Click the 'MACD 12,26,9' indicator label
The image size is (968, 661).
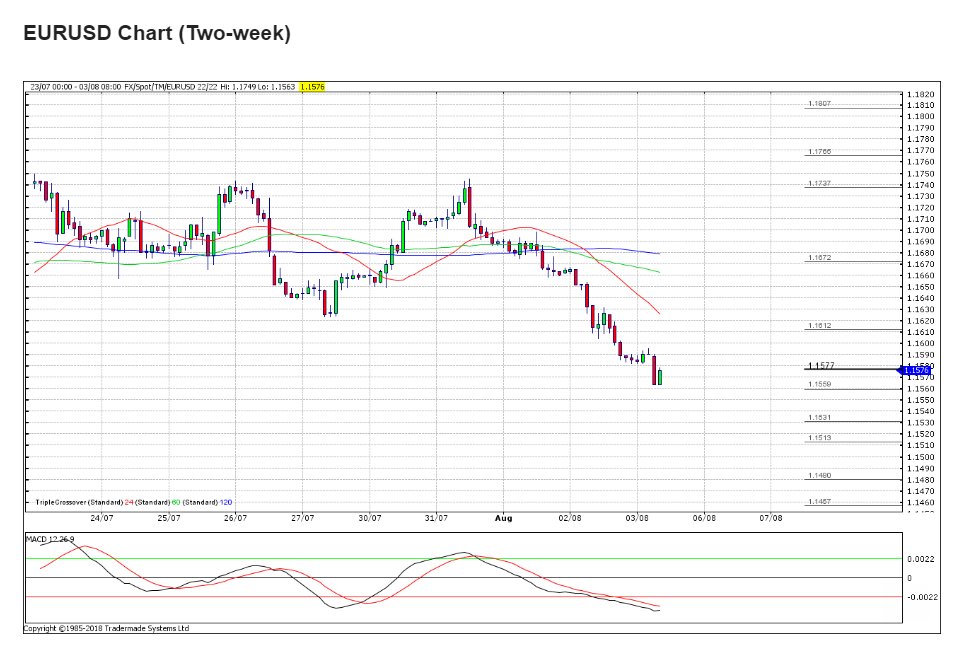click(50, 539)
